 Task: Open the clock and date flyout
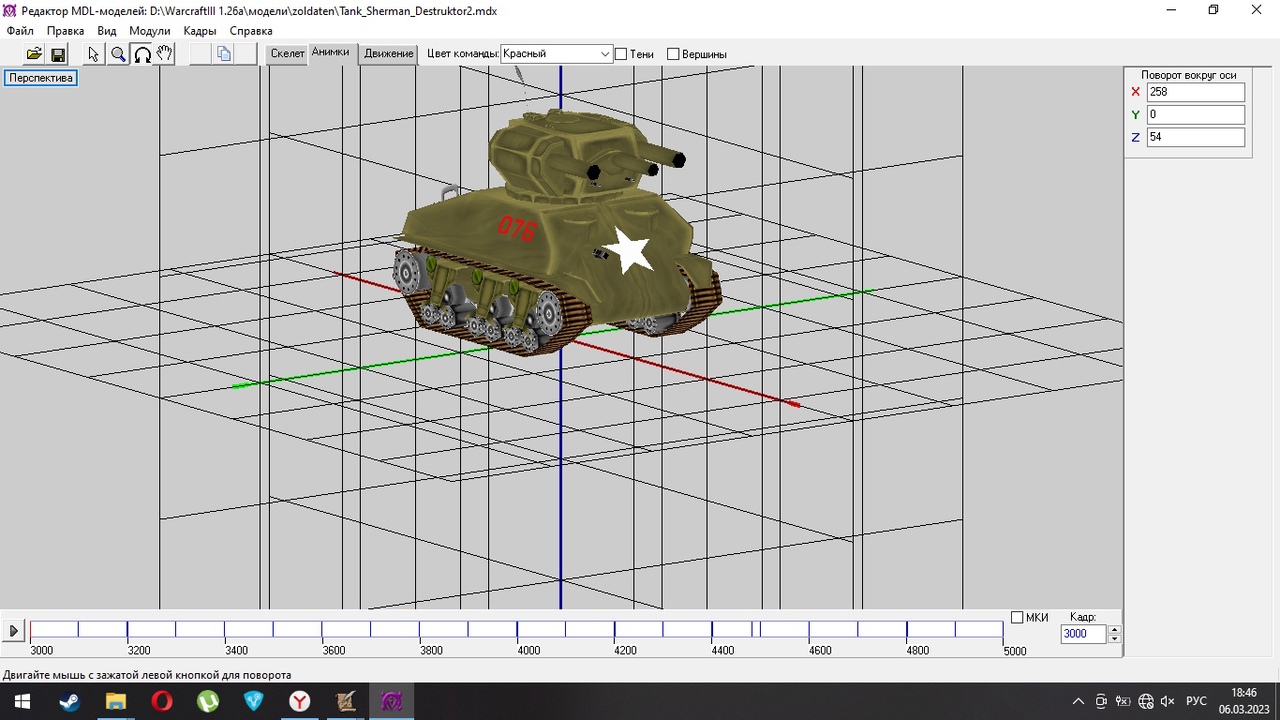[1244, 701]
